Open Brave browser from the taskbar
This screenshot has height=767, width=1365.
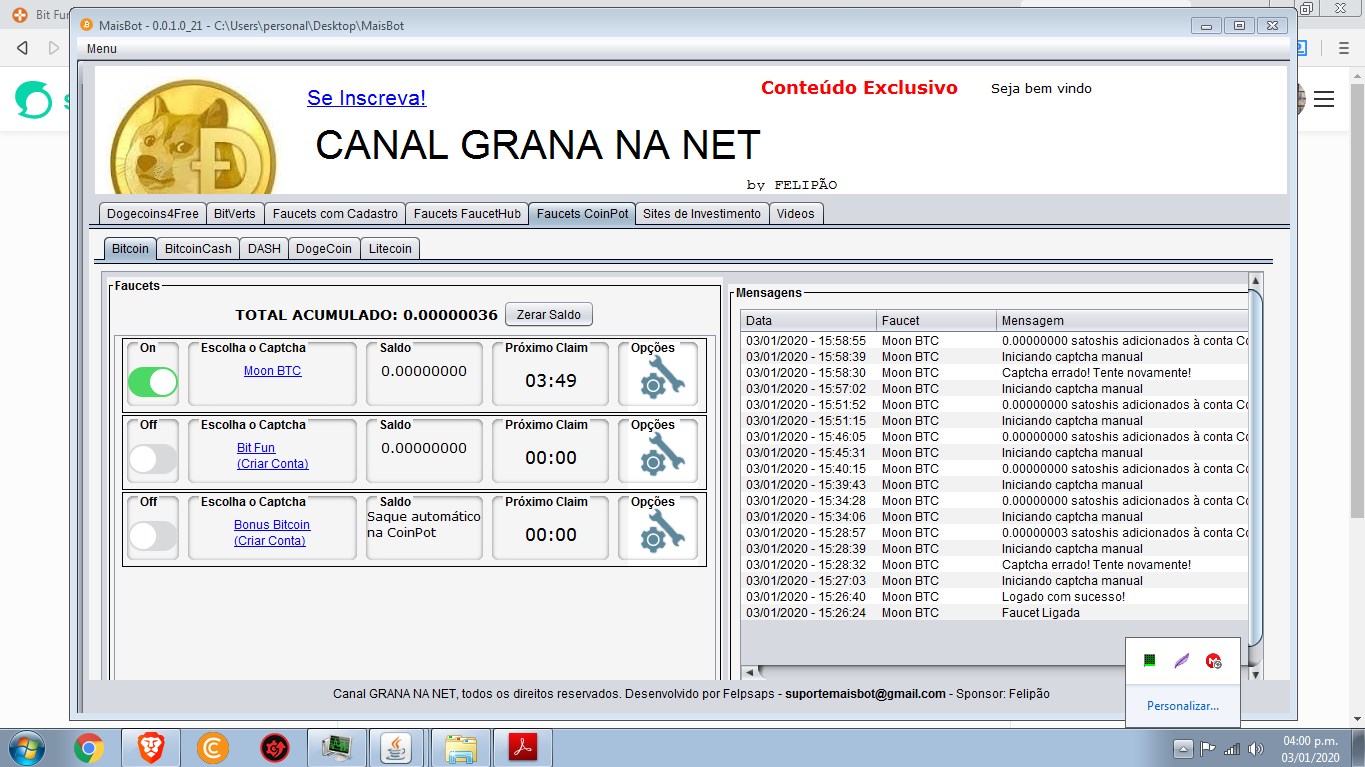[151, 747]
